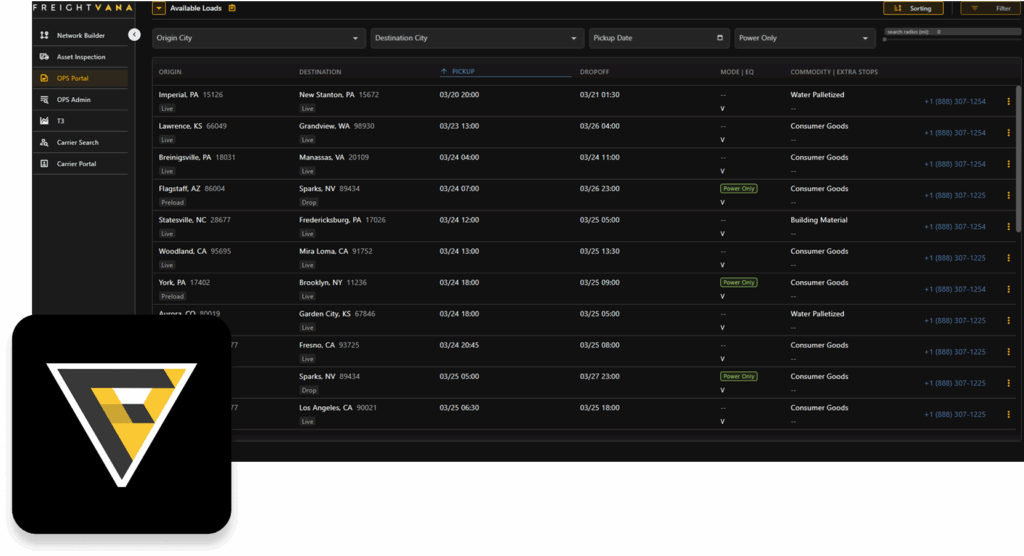
Task: Click the Pickup Date field
Action: tap(659, 38)
